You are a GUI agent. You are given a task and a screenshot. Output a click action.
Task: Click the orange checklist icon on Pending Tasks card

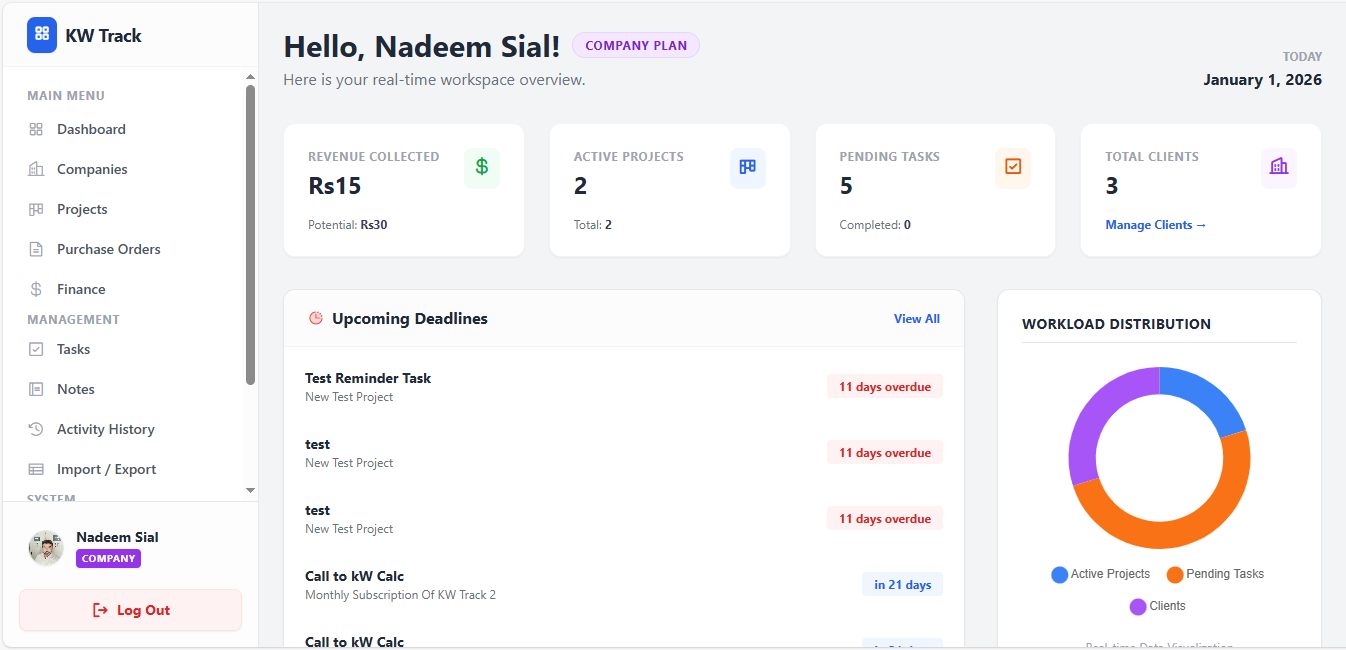click(x=1012, y=168)
